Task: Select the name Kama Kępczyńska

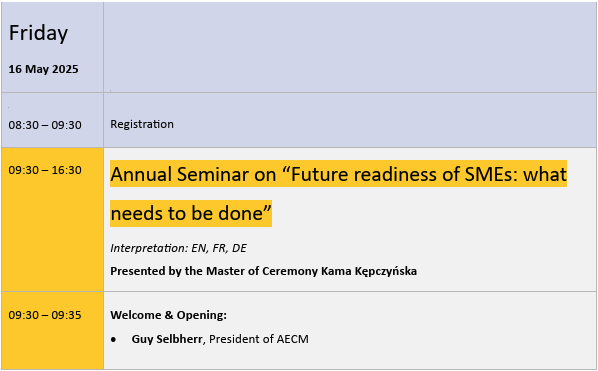Action: pos(369,271)
